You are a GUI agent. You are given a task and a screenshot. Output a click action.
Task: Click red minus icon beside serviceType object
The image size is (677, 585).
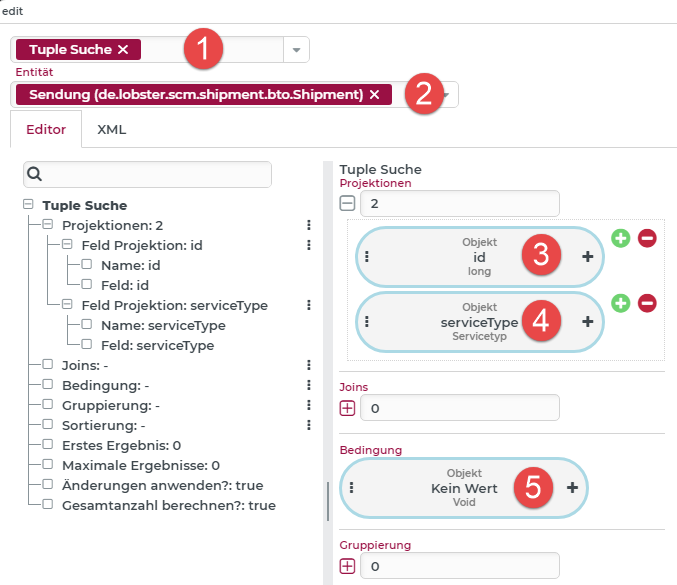tap(647, 302)
